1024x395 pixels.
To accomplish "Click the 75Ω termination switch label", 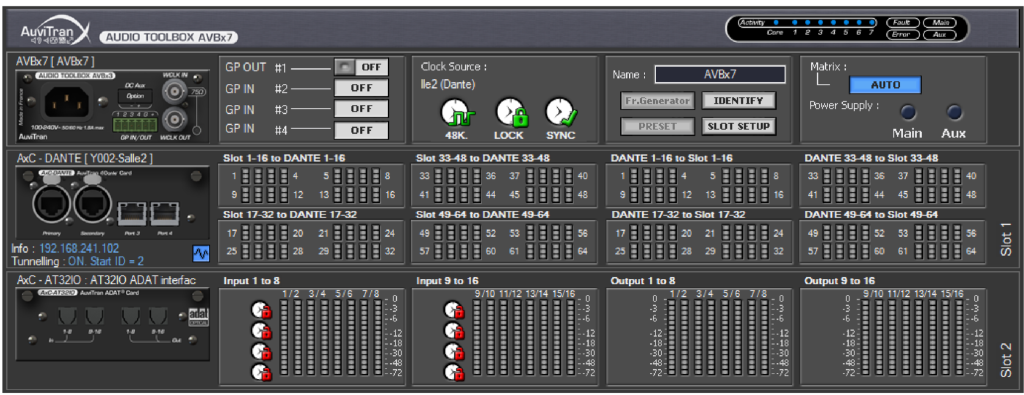I will tap(197, 92).
